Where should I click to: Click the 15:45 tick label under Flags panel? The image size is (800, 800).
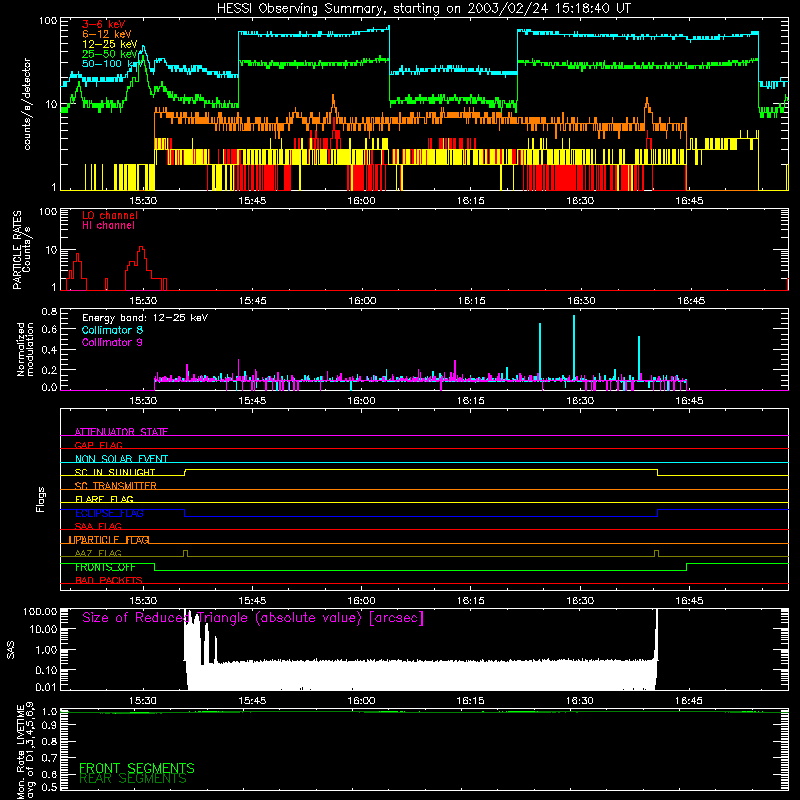coord(252,601)
